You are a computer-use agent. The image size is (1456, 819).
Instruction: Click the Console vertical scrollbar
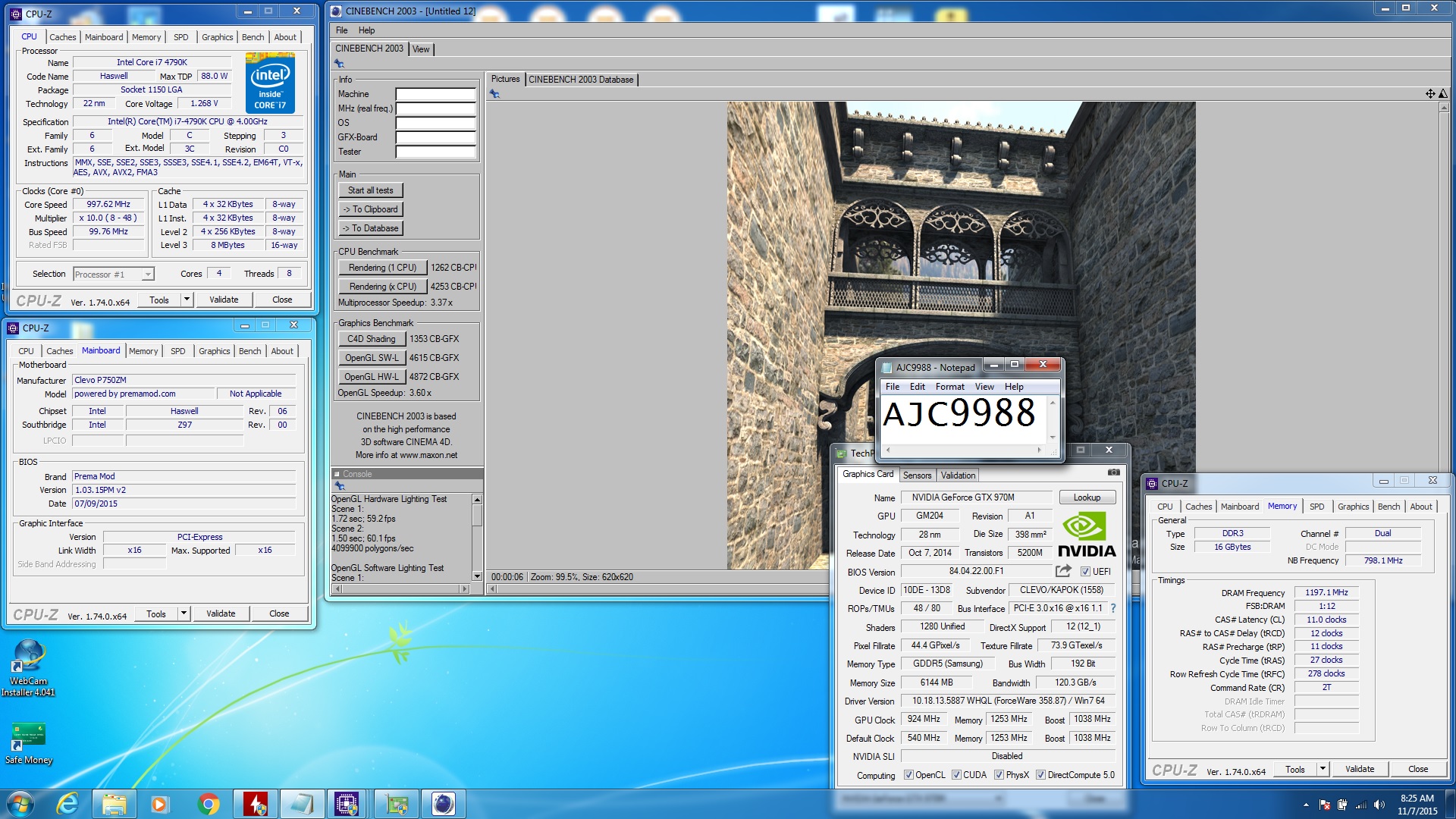click(x=477, y=538)
